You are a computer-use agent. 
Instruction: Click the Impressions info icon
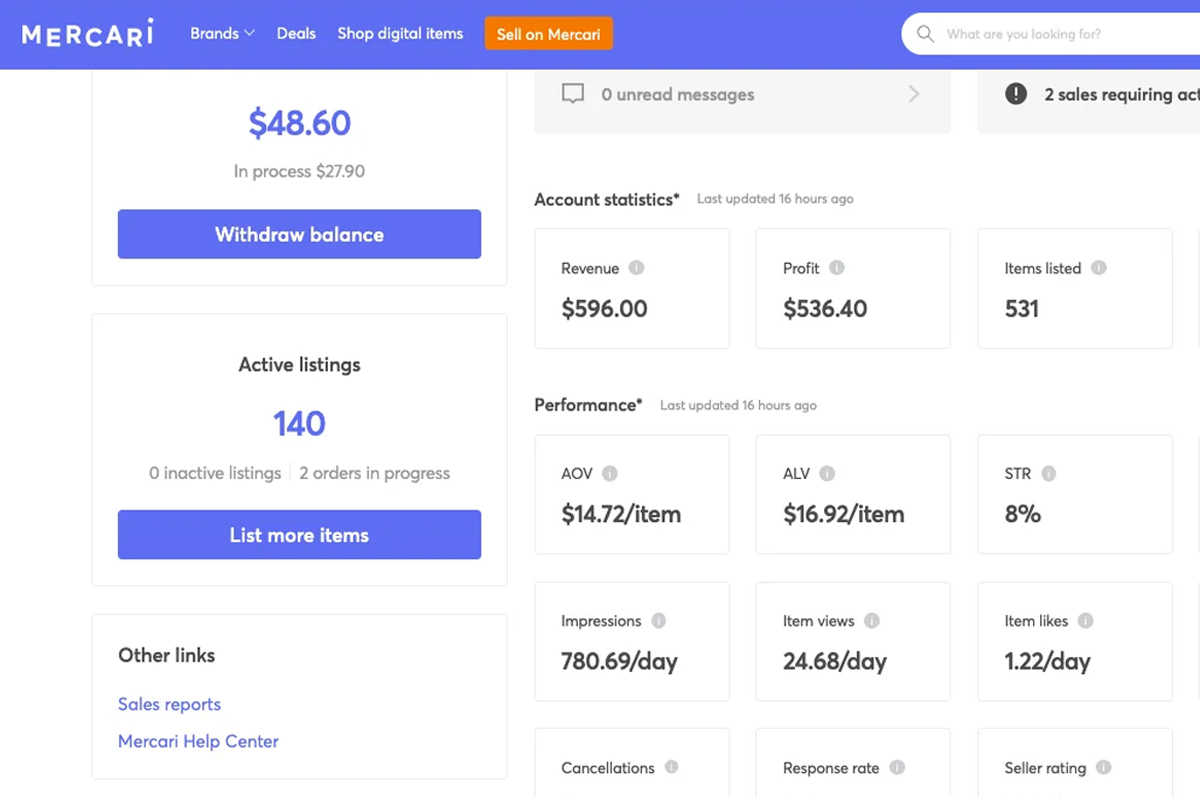(x=659, y=621)
